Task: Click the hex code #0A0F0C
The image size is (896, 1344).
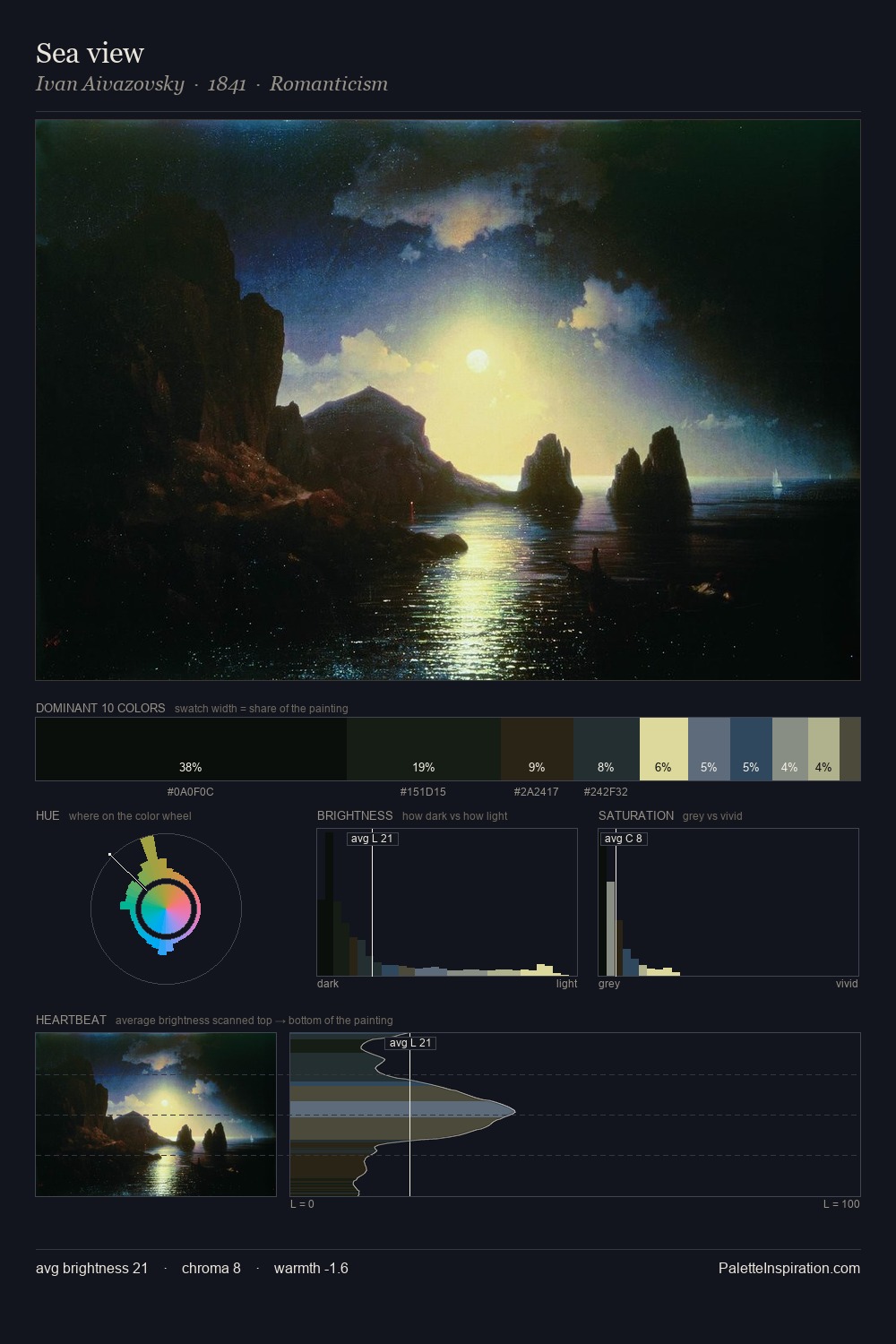Action: [191, 792]
